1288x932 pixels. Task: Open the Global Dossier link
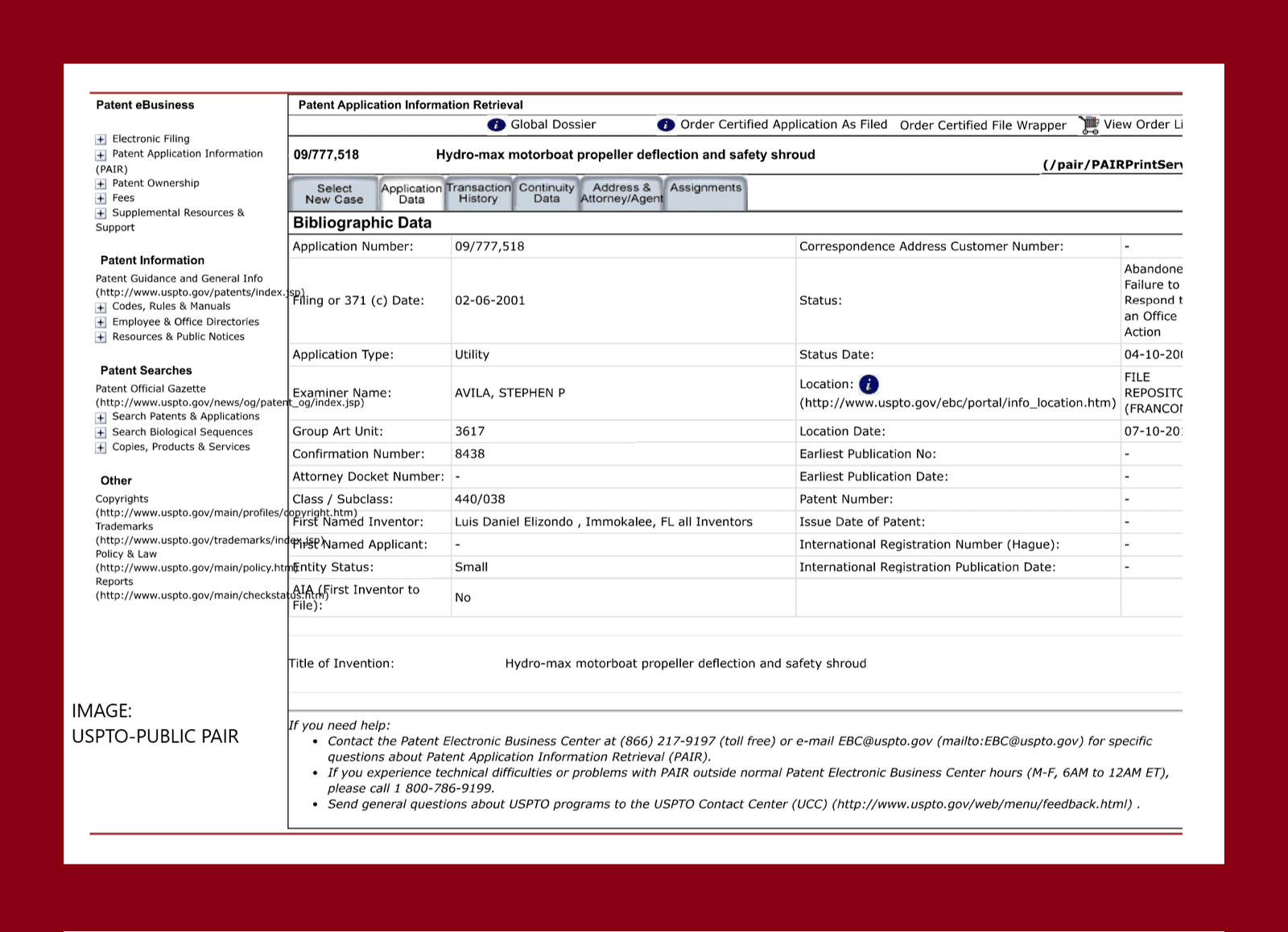click(553, 125)
